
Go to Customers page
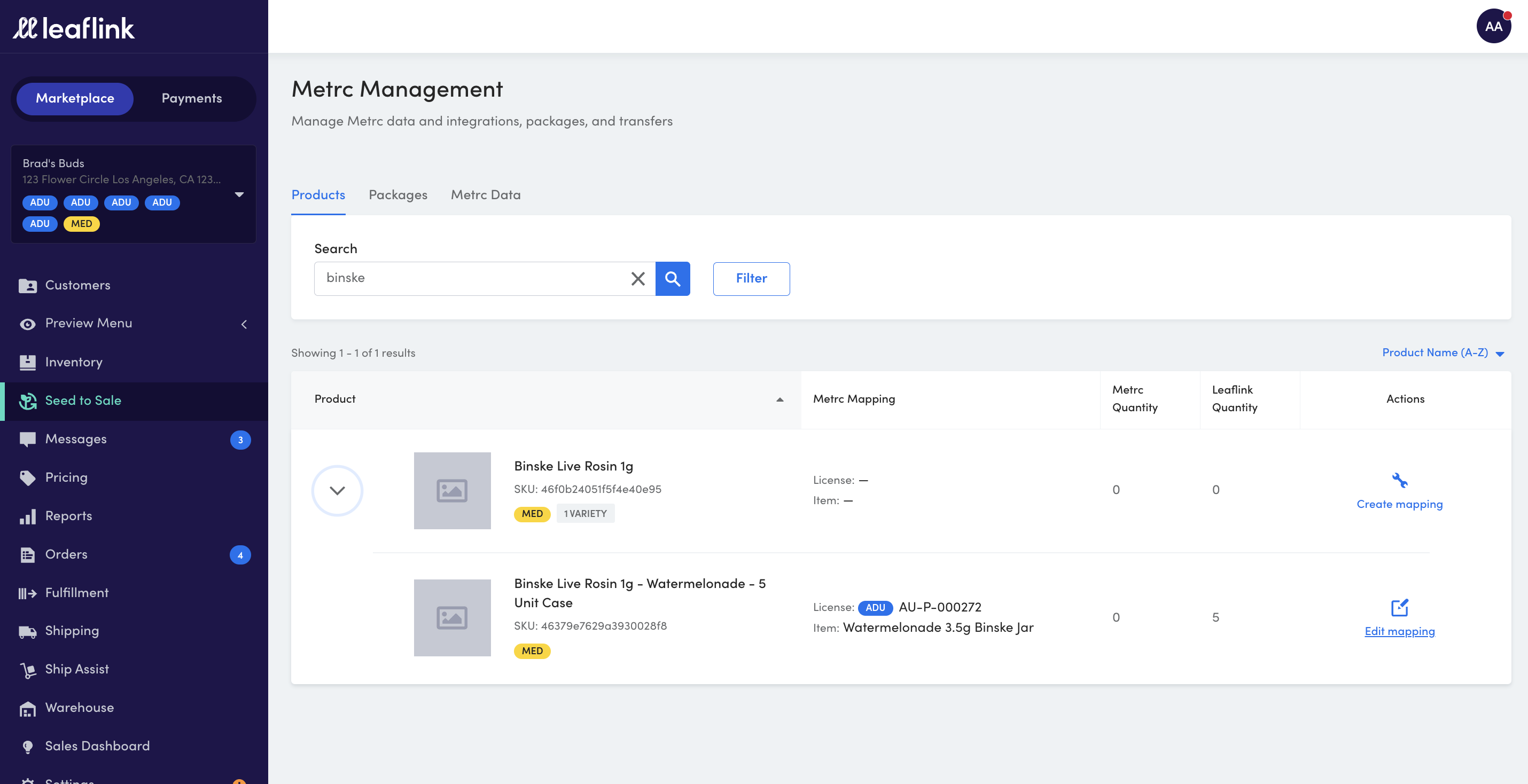coord(77,285)
